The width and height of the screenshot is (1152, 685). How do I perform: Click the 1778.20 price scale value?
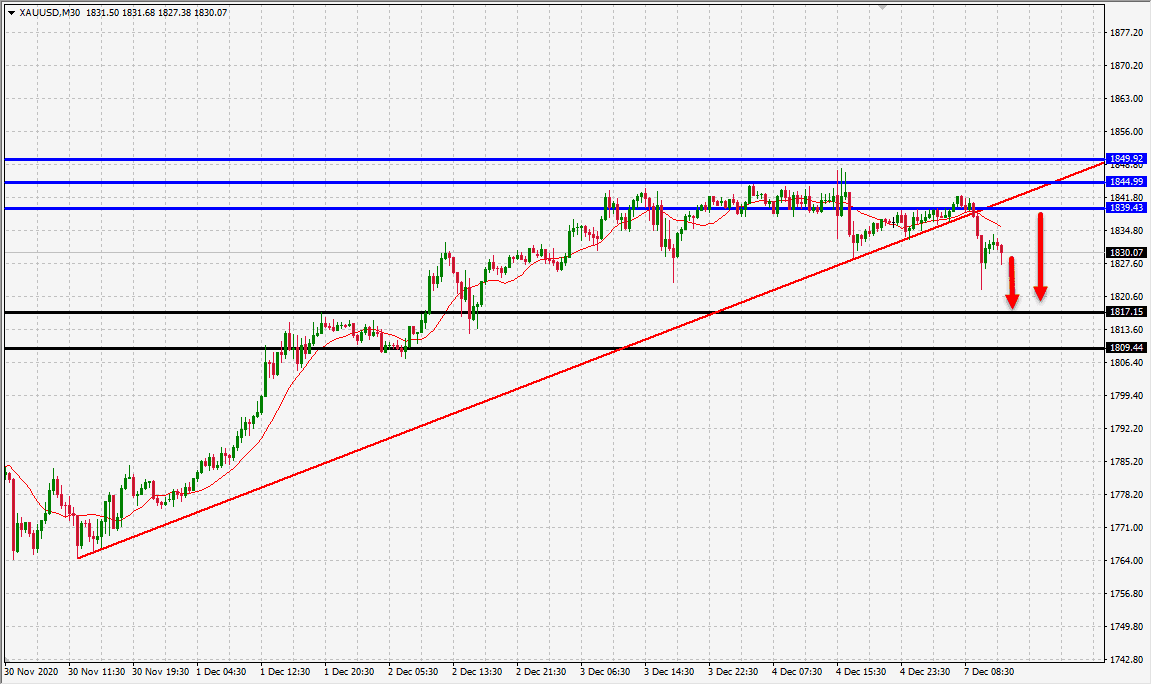coord(1126,495)
